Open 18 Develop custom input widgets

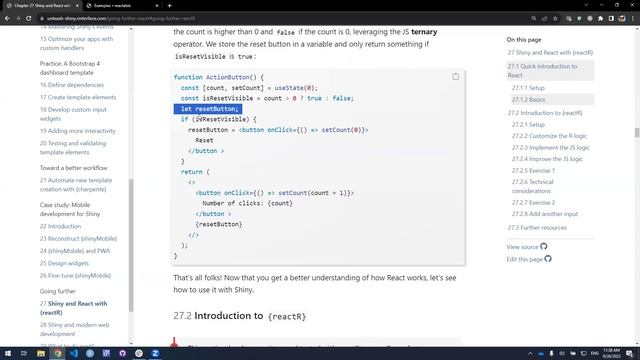tap(73, 114)
